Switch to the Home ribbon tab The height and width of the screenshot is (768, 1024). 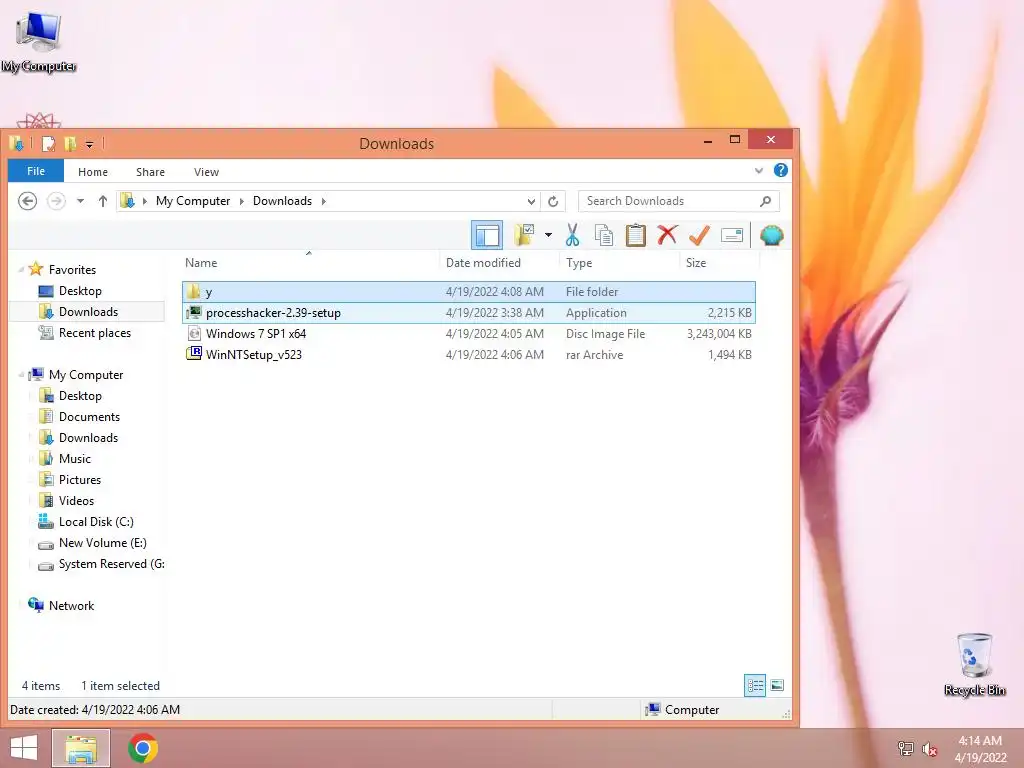click(93, 172)
